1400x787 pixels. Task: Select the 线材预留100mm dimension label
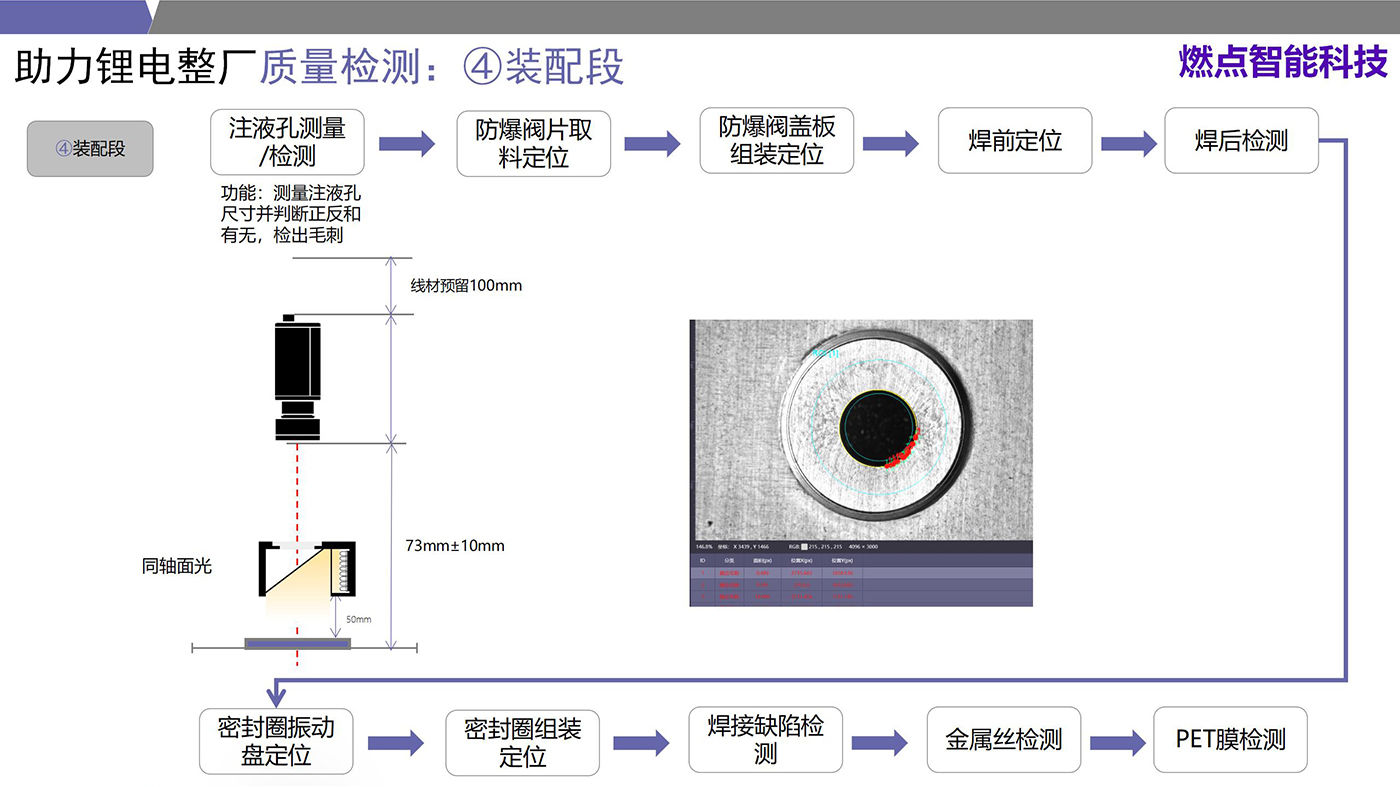click(466, 286)
